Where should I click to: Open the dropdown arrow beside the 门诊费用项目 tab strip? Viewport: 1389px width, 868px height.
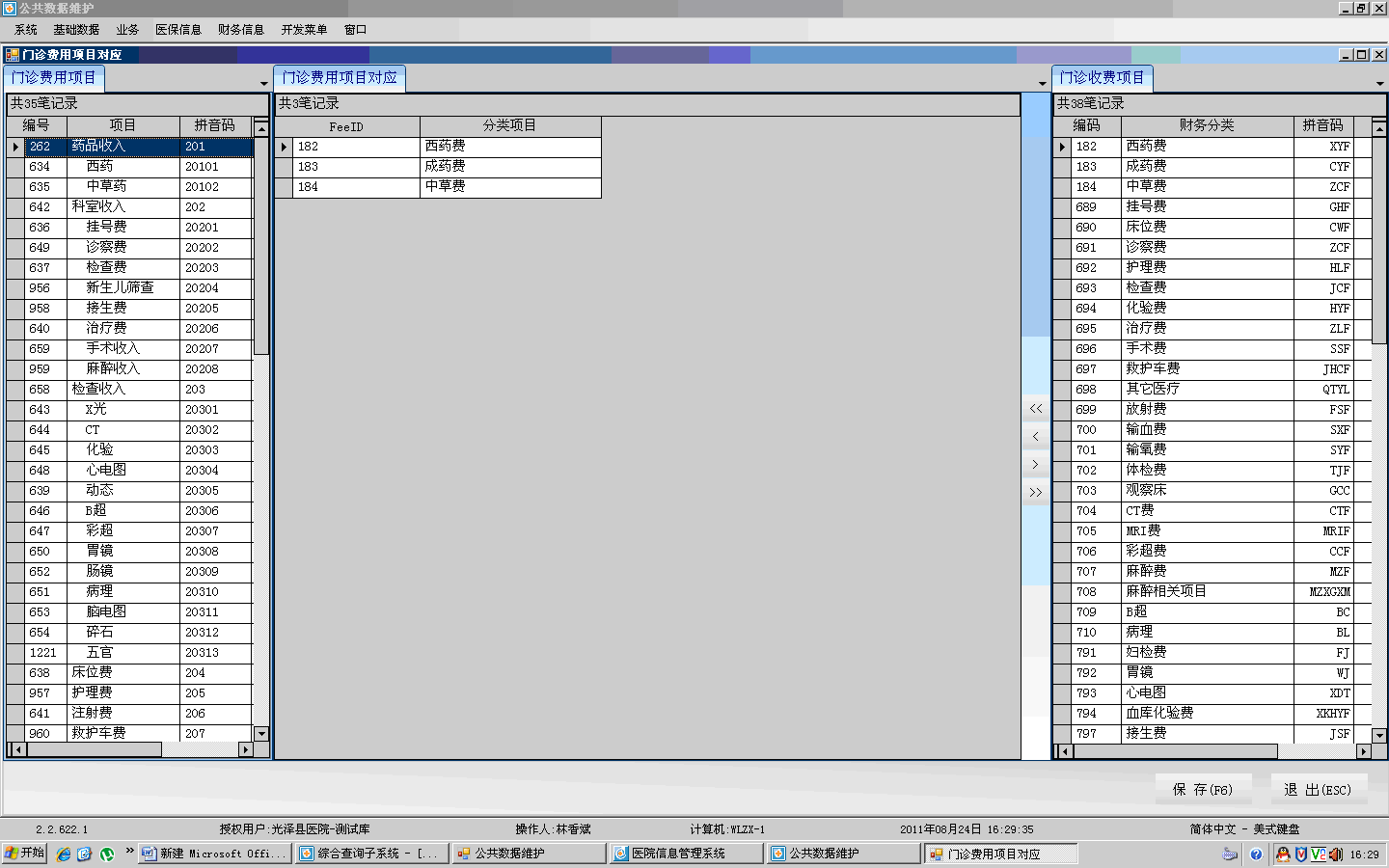[264, 83]
